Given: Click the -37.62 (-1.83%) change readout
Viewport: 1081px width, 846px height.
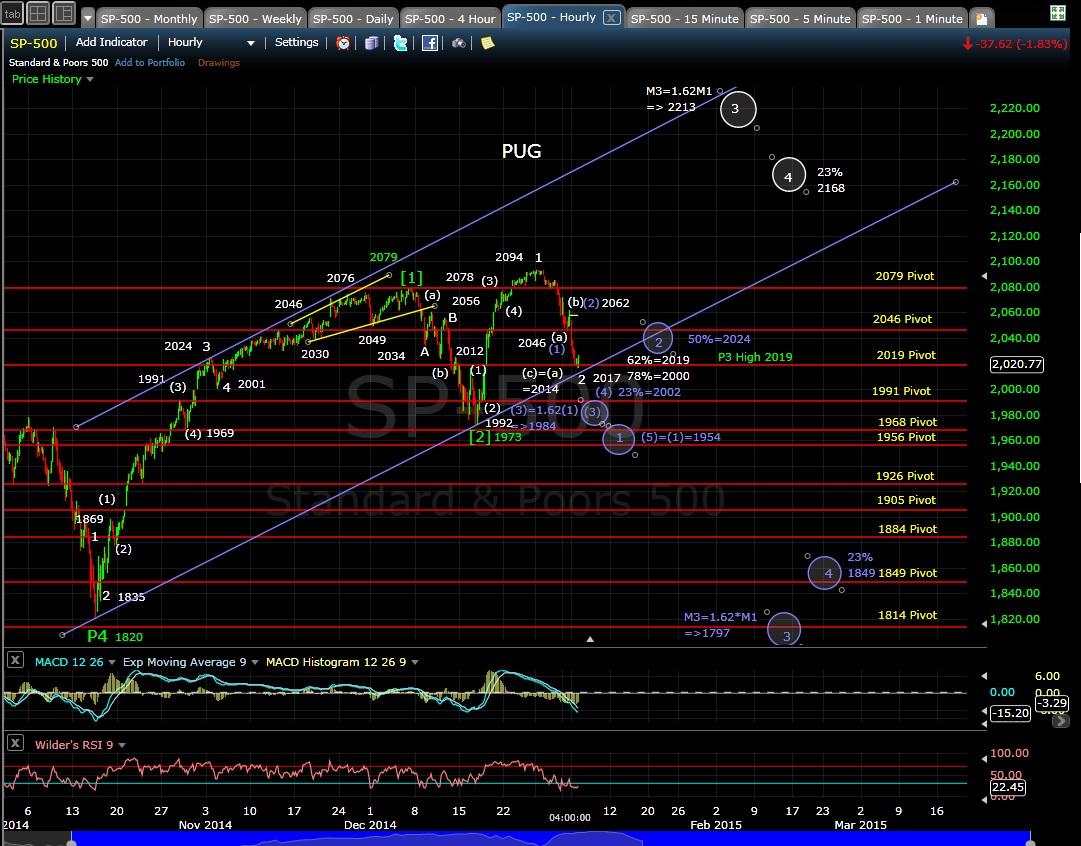Looking at the screenshot, I should click(x=1015, y=43).
